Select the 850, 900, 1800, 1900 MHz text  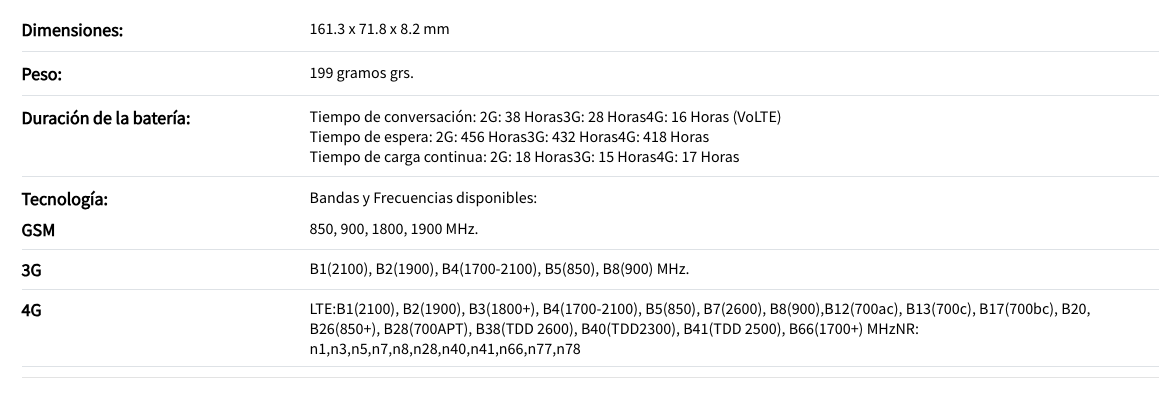(x=394, y=229)
